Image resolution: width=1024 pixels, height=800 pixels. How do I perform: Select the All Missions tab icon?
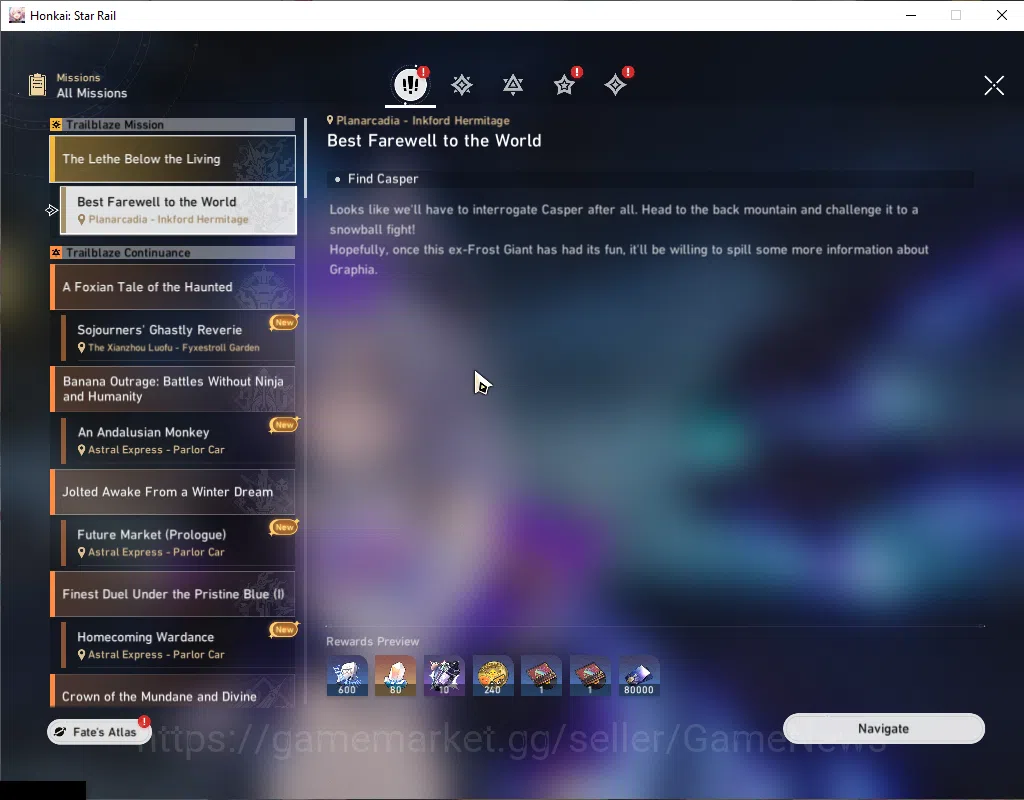tap(410, 84)
